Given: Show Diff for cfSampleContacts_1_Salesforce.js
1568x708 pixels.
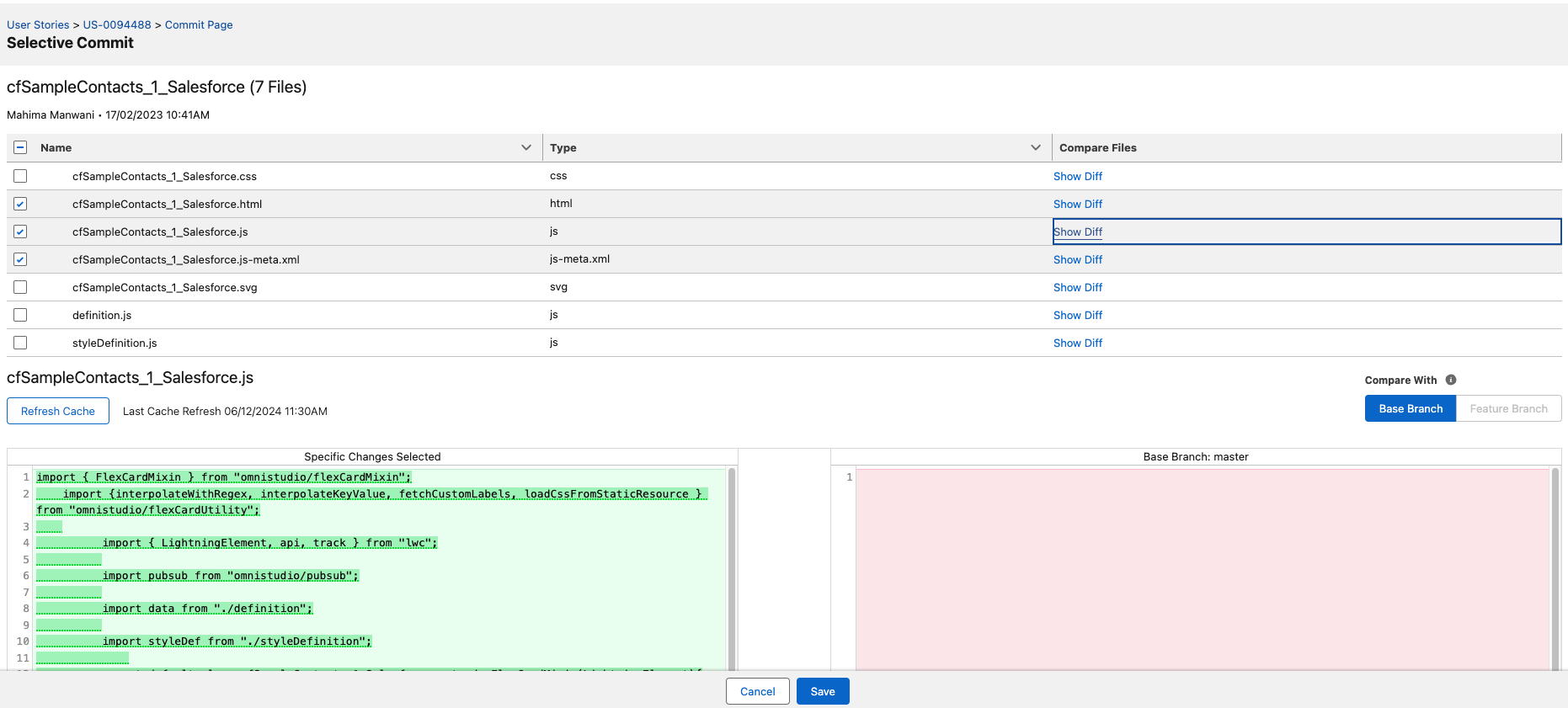Looking at the screenshot, I should (x=1078, y=232).
